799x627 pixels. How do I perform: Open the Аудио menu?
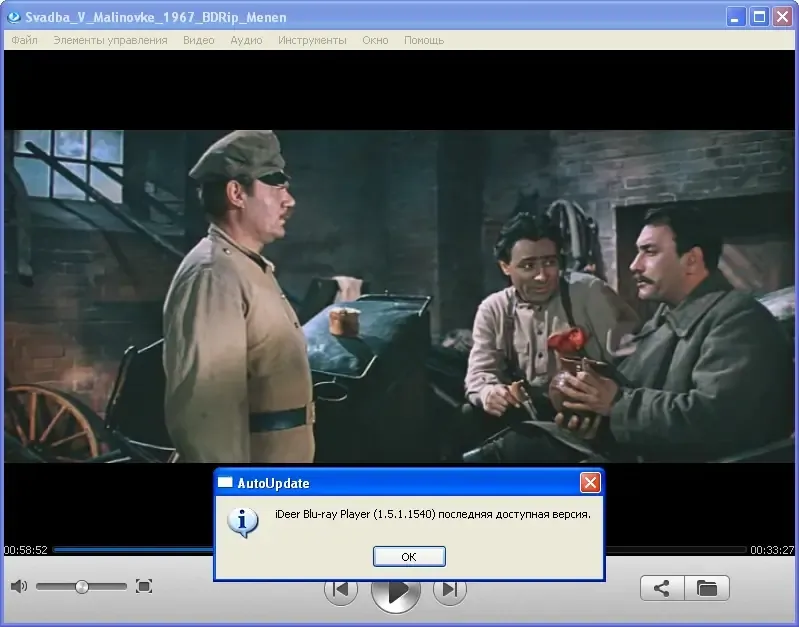pyautogui.click(x=246, y=40)
